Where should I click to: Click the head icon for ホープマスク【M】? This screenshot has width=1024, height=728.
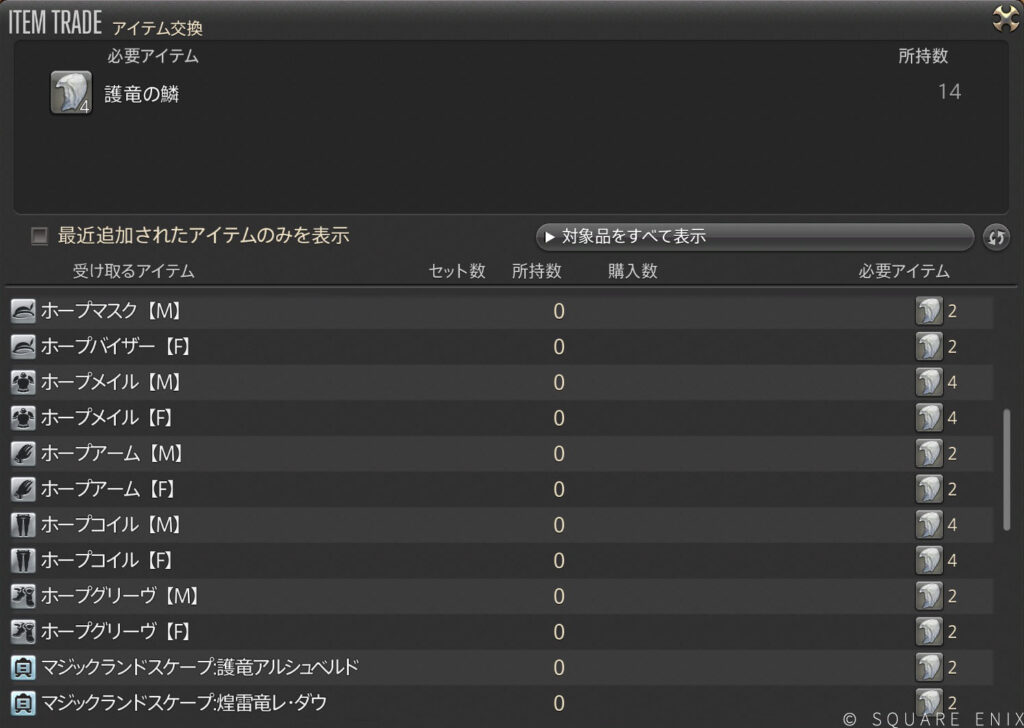tap(23, 311)
